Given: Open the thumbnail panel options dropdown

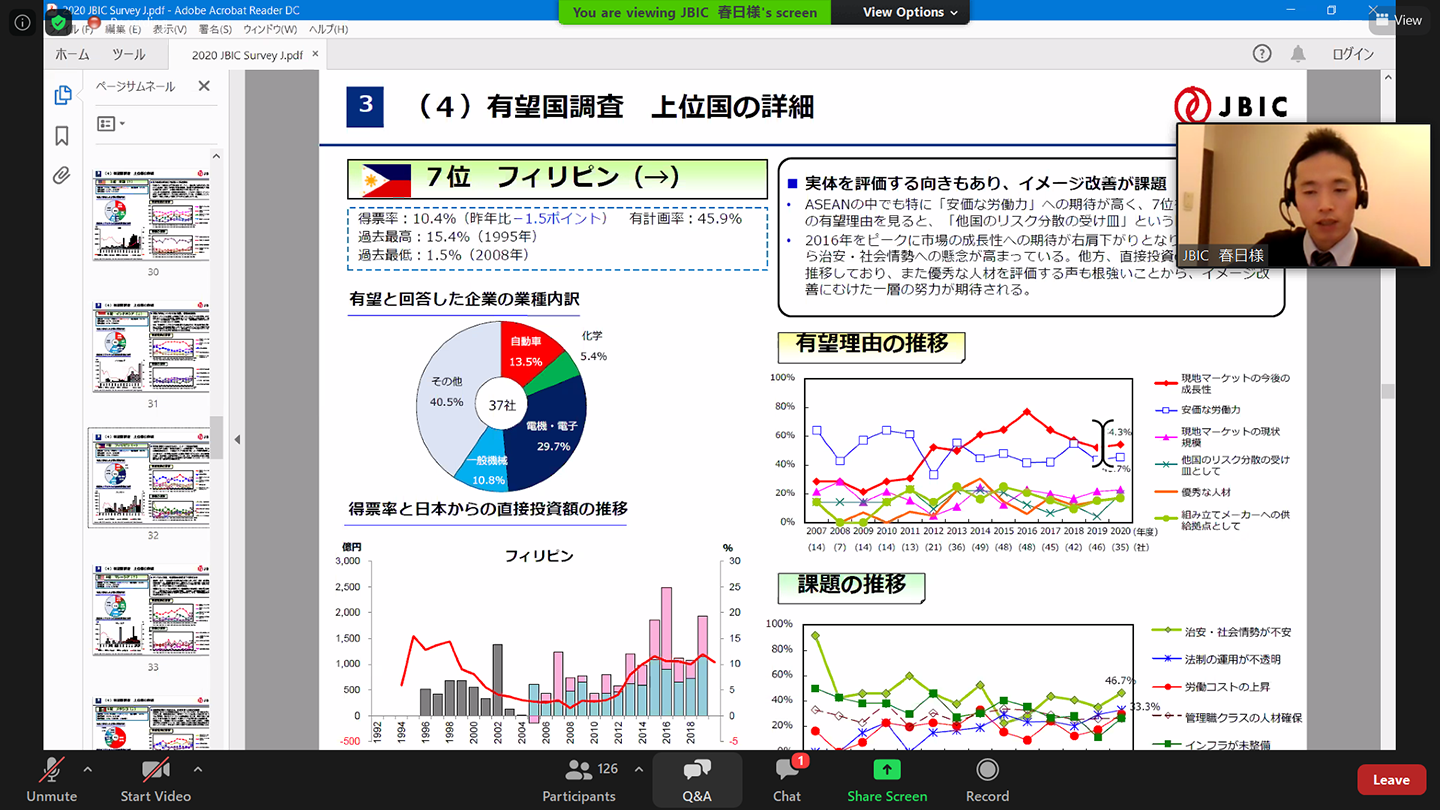Looking at the screenshot, I should [111, 124].
